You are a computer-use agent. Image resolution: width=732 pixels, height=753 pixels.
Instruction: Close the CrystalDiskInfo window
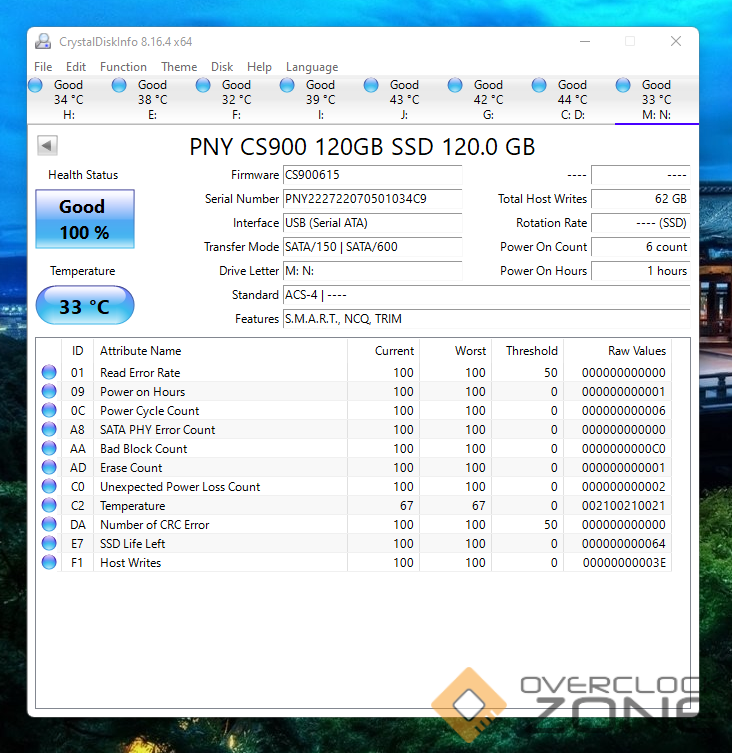coord(676,41)
